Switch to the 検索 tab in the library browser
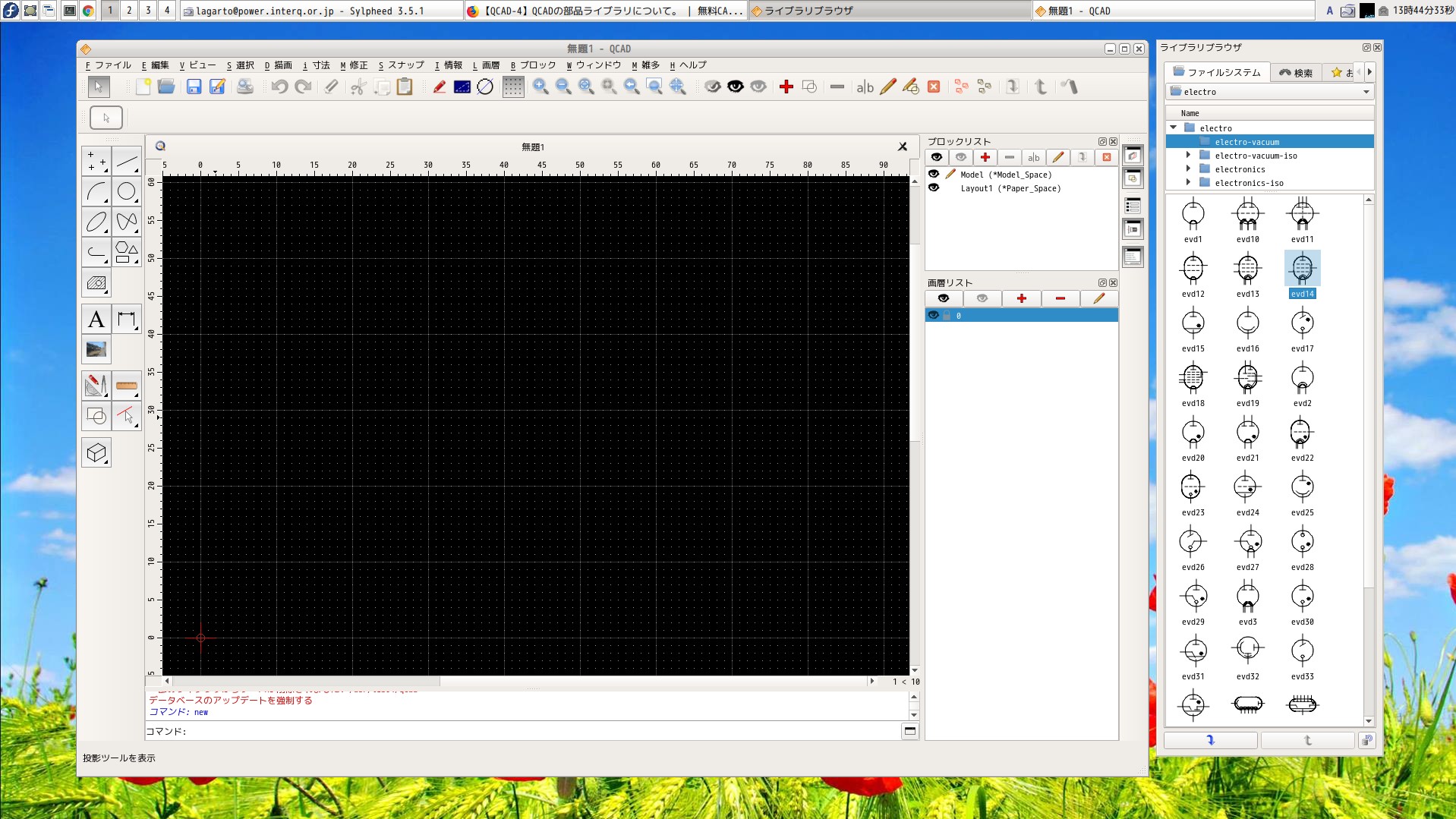The image size is (1456, 819). tap(1296, 73)
